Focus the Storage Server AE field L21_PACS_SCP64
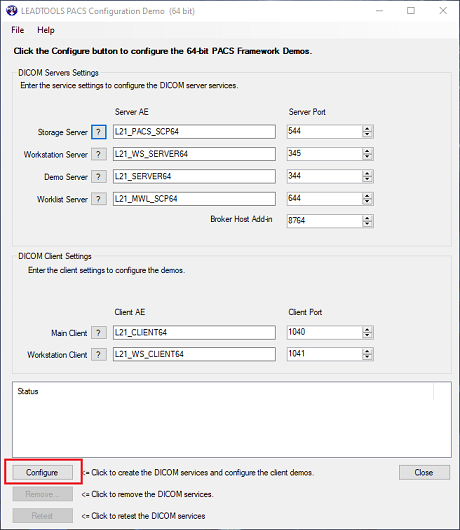The width and height of the screenshot is (460, 530). point(194,131)
